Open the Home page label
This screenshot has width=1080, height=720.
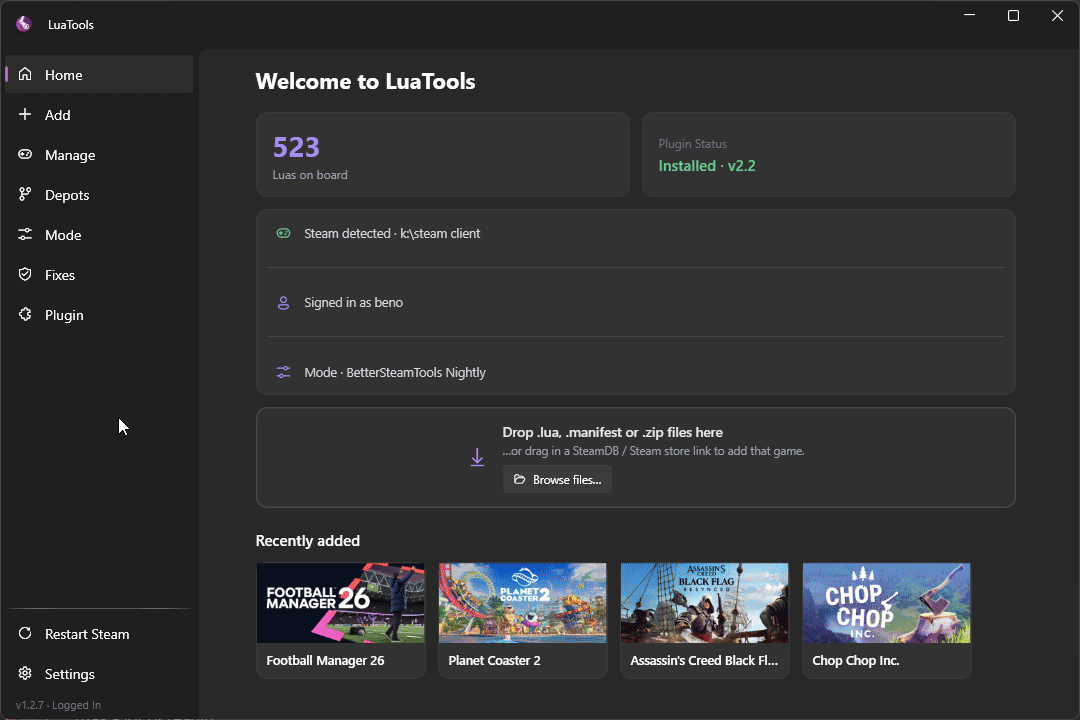(x=63, y=75)
